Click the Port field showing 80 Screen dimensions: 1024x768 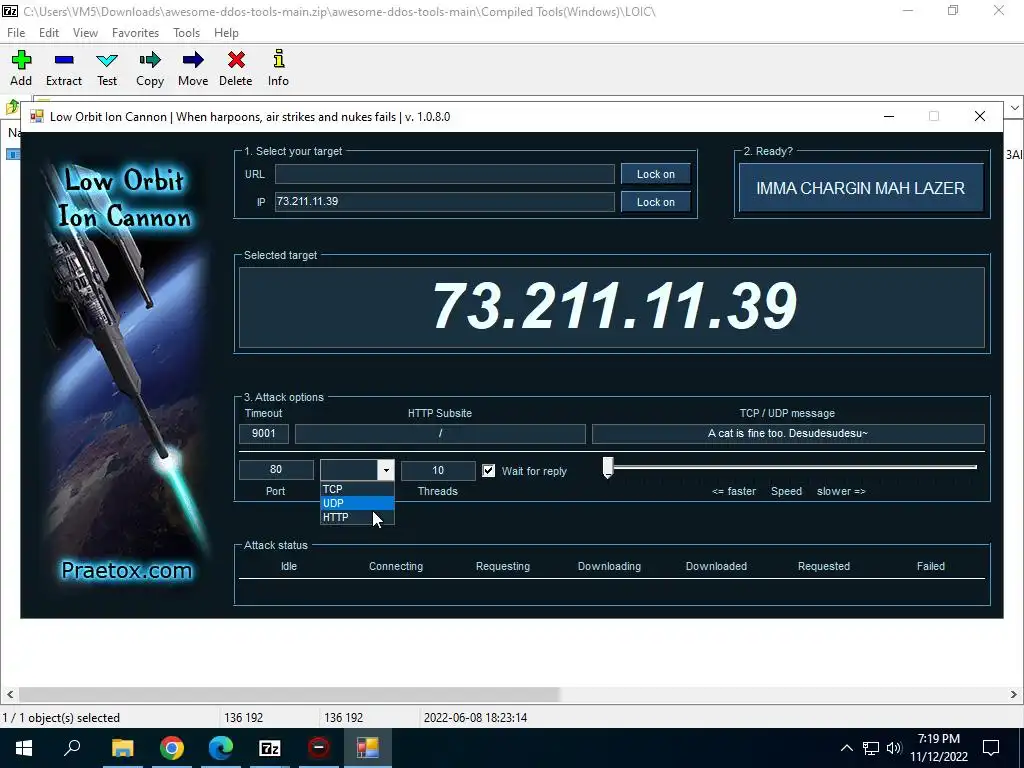click(276, 470)
